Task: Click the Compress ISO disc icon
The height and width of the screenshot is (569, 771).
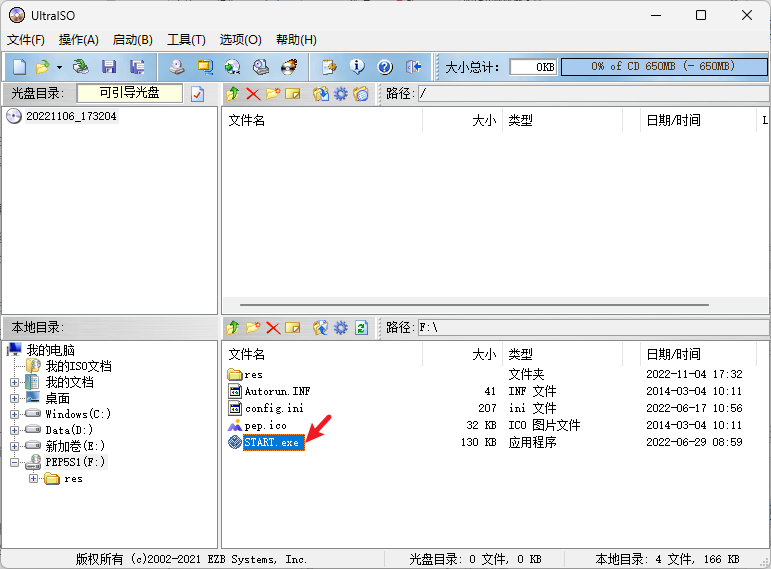Action: 233,67
